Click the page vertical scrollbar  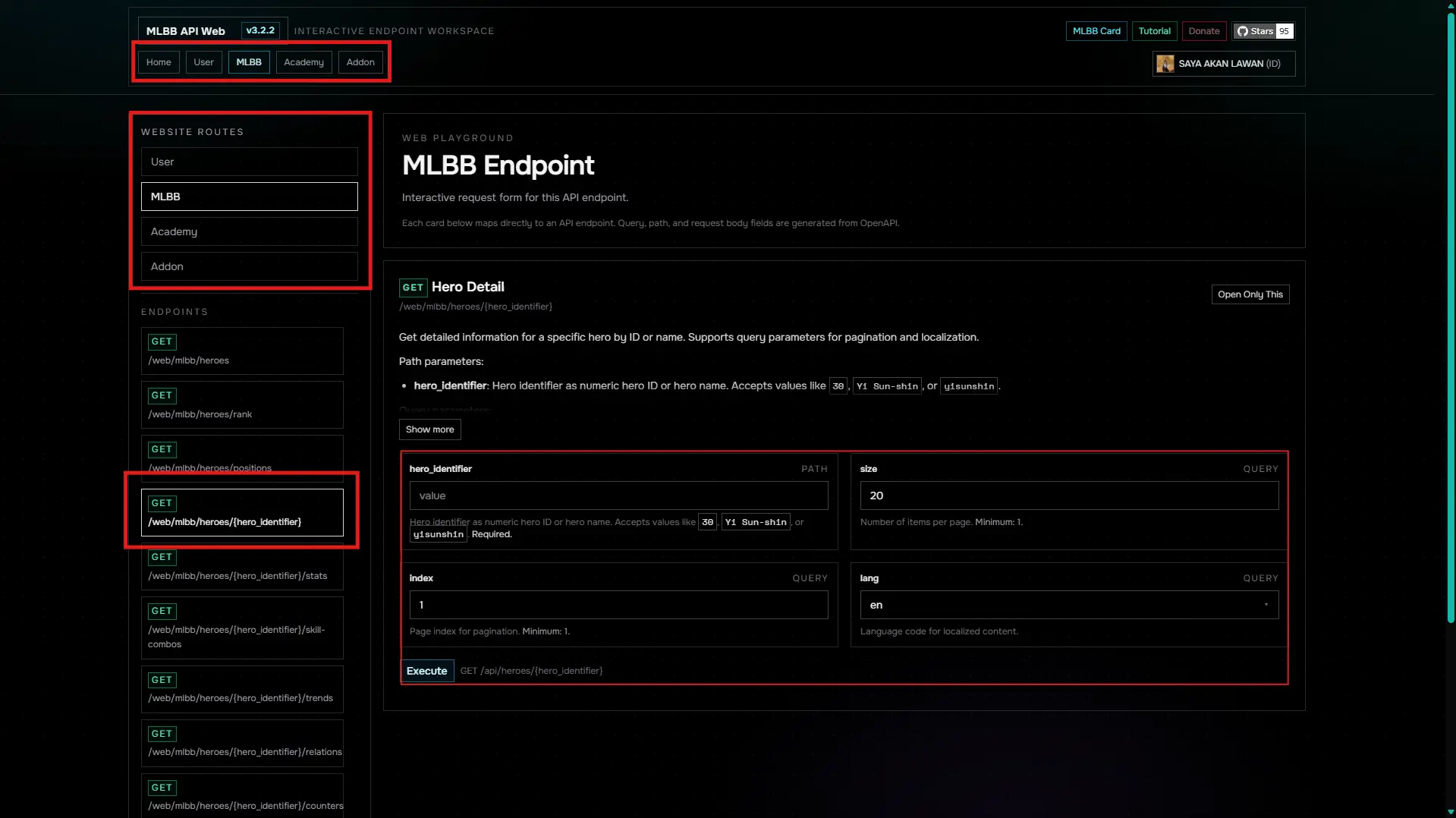1450,319
